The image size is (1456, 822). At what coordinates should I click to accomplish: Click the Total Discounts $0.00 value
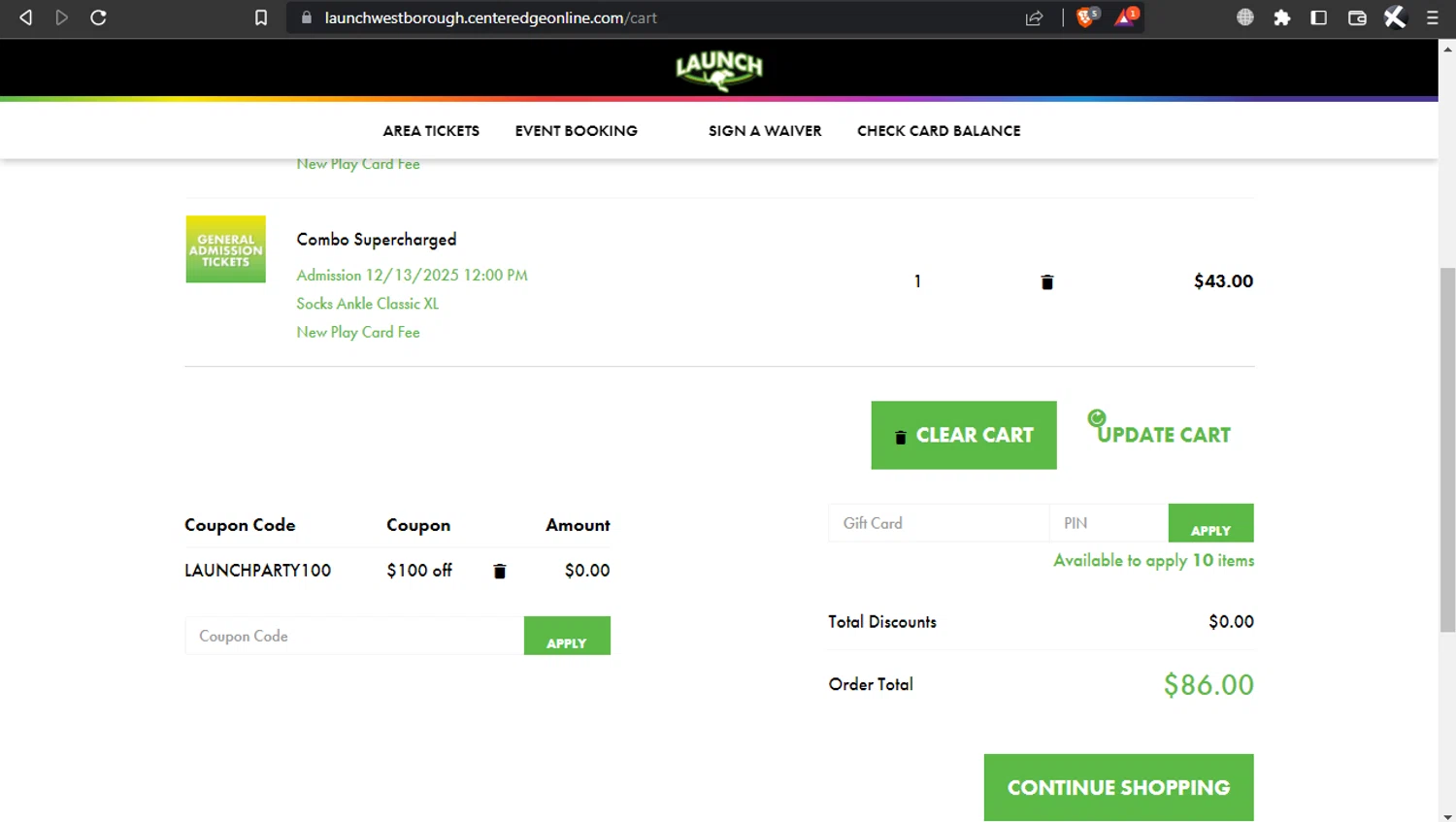pyautogui.click(x=1231, y=622)
